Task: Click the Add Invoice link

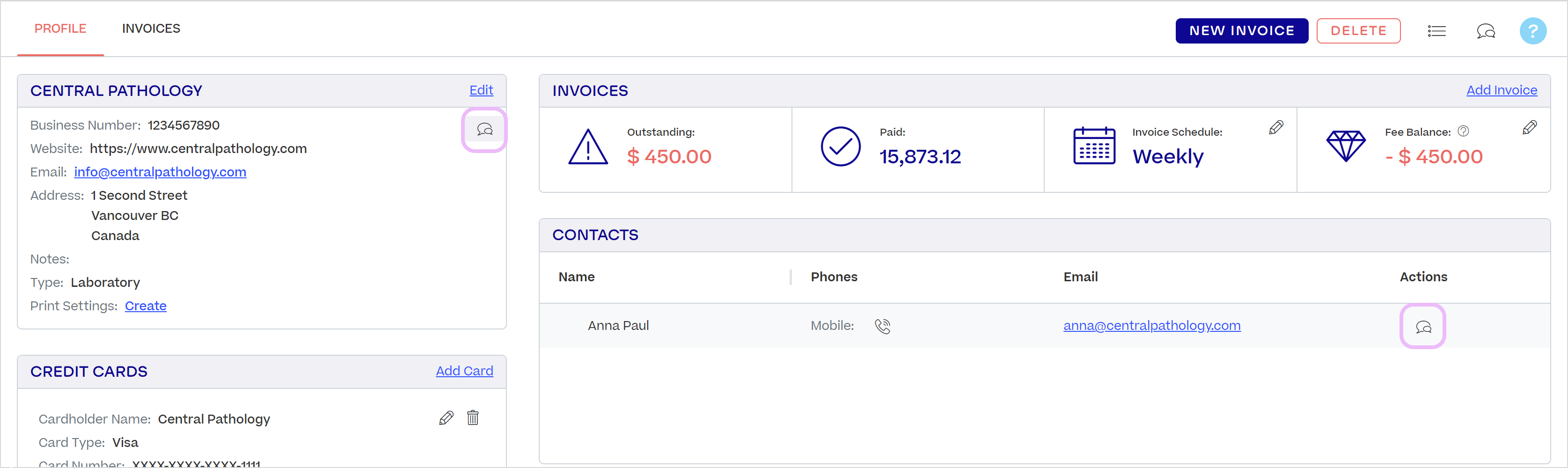Action: click(x=1502, y=90)
